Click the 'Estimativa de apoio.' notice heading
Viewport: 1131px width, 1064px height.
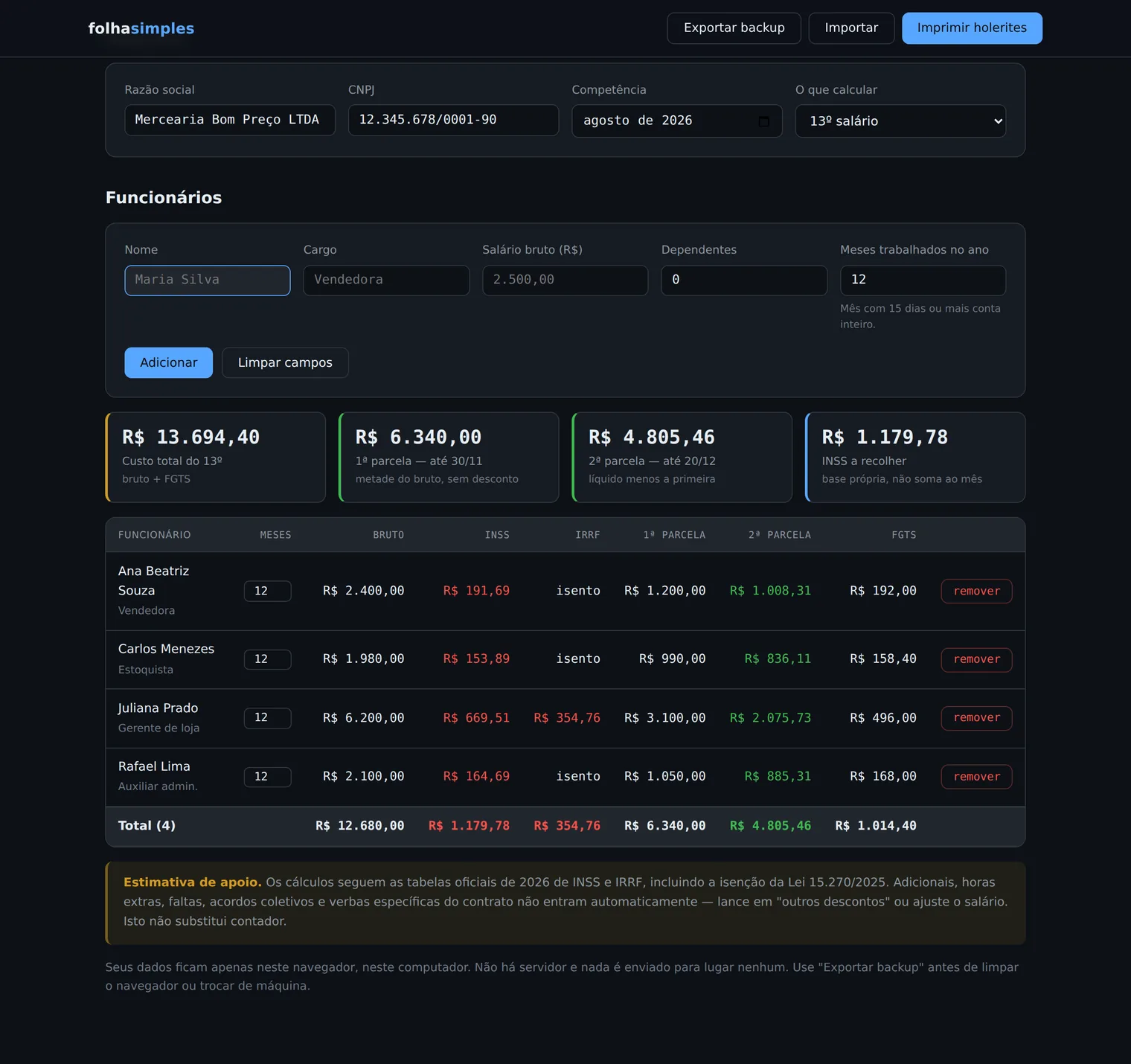[x=193, y=882]
